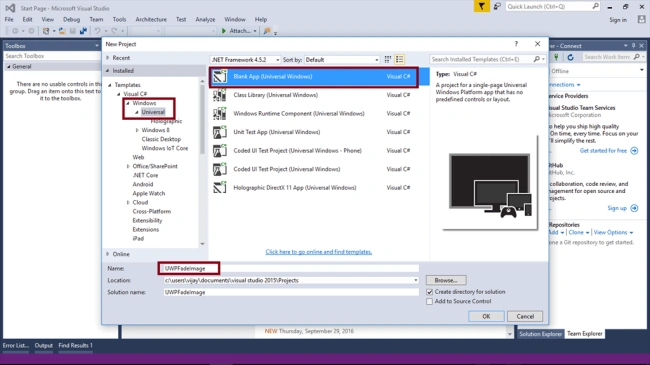Switch templates to small icons view
Screen dimensions: 650x365
[388, 60]
